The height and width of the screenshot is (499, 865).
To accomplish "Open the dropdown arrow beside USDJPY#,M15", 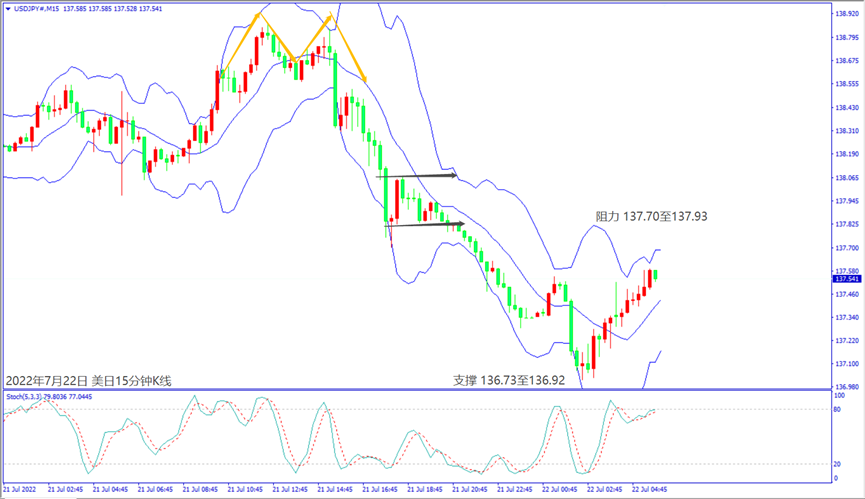I will coord(7,10).
